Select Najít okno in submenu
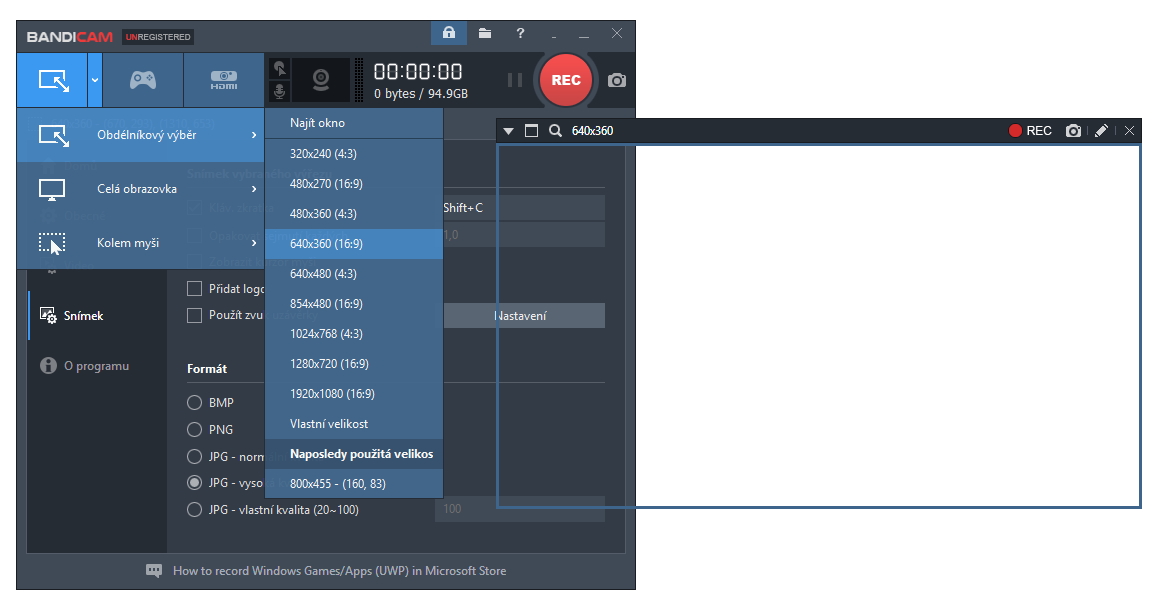The image size is (1175, 606). (x=354, y=123)
